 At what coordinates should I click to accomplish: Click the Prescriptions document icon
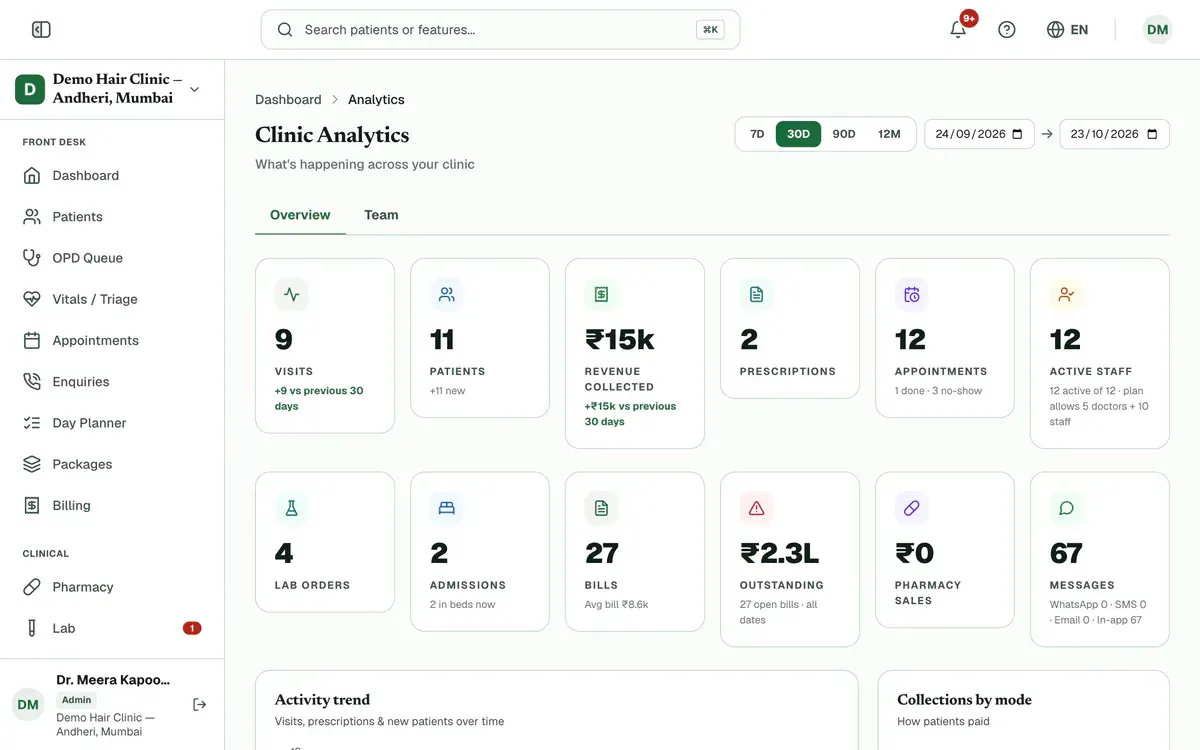[x=756, y=294]
